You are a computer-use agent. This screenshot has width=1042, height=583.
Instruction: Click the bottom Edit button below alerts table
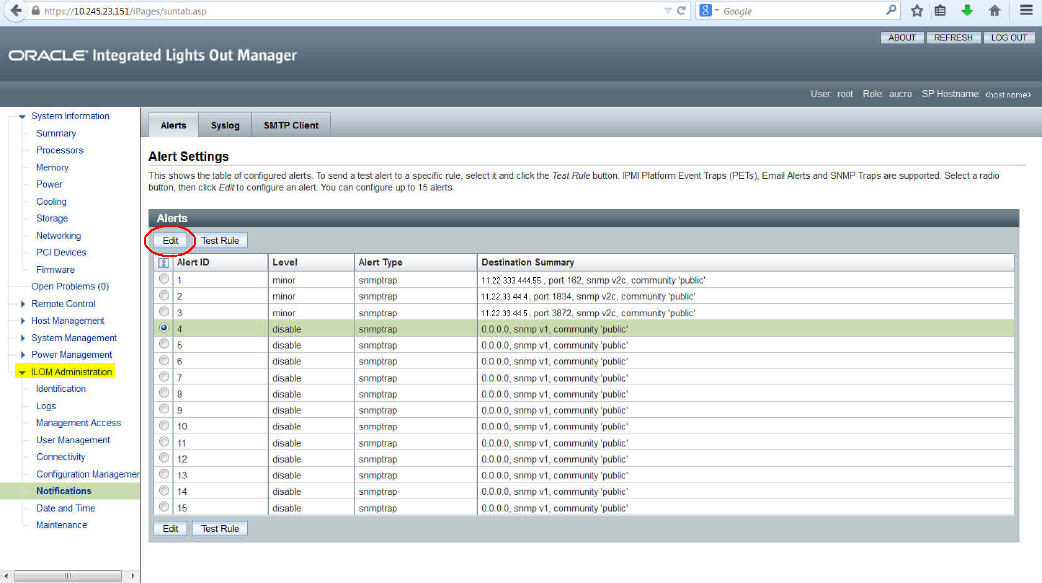170,528
